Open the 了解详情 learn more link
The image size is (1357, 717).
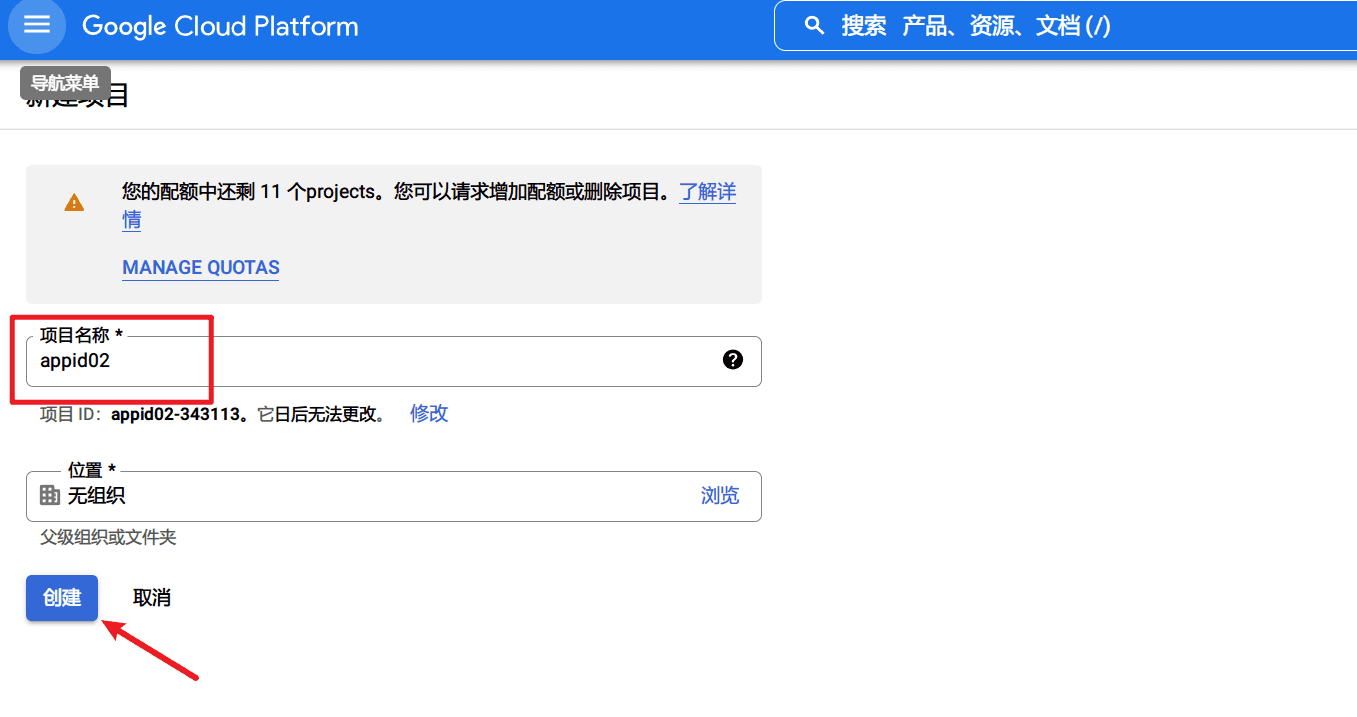(708, 192)
